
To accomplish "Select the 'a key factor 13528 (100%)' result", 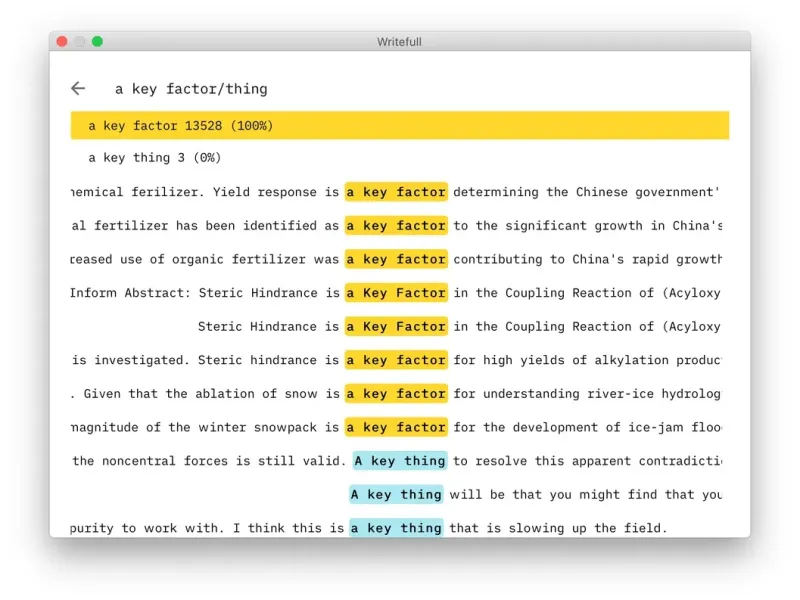I will [x=399, y=126].
